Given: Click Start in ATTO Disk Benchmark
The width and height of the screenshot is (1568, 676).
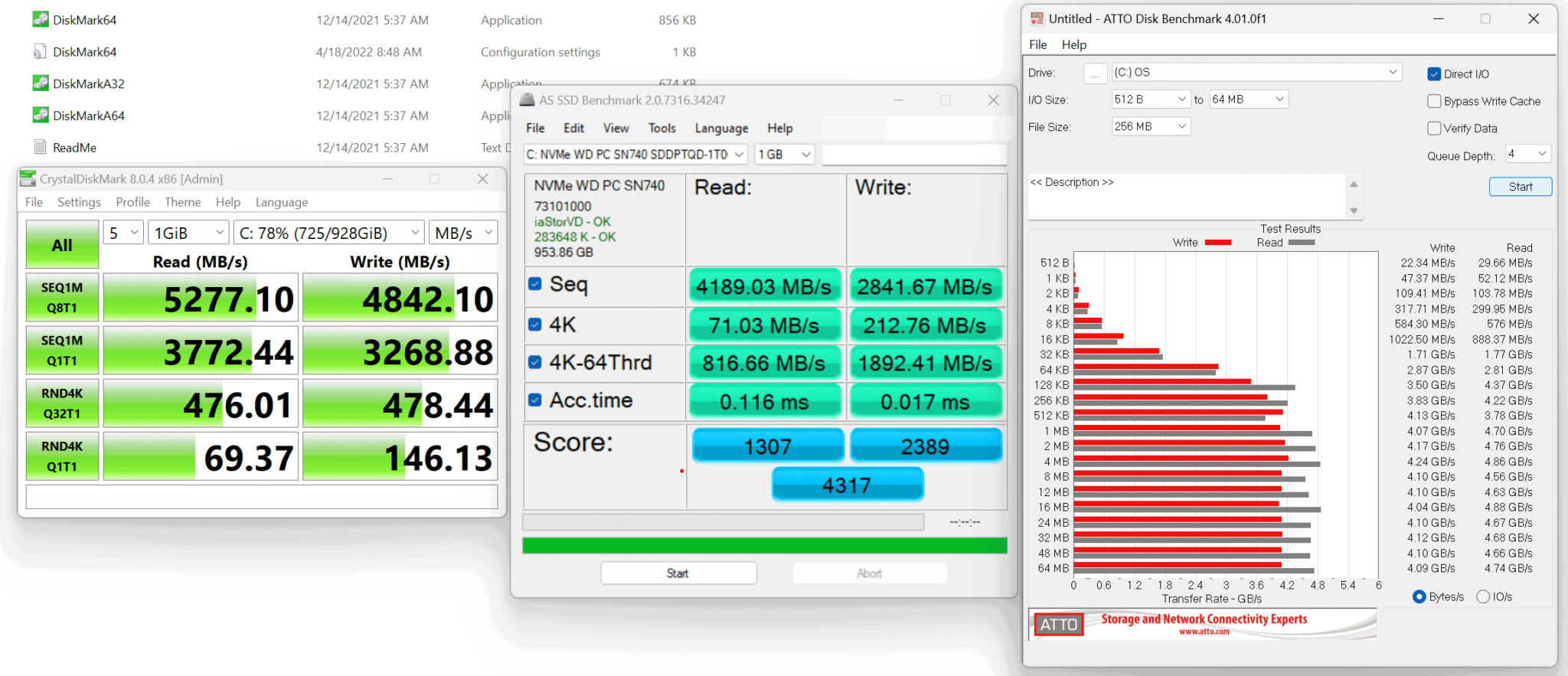Looking at the screenshot, I should (1520, 187).
